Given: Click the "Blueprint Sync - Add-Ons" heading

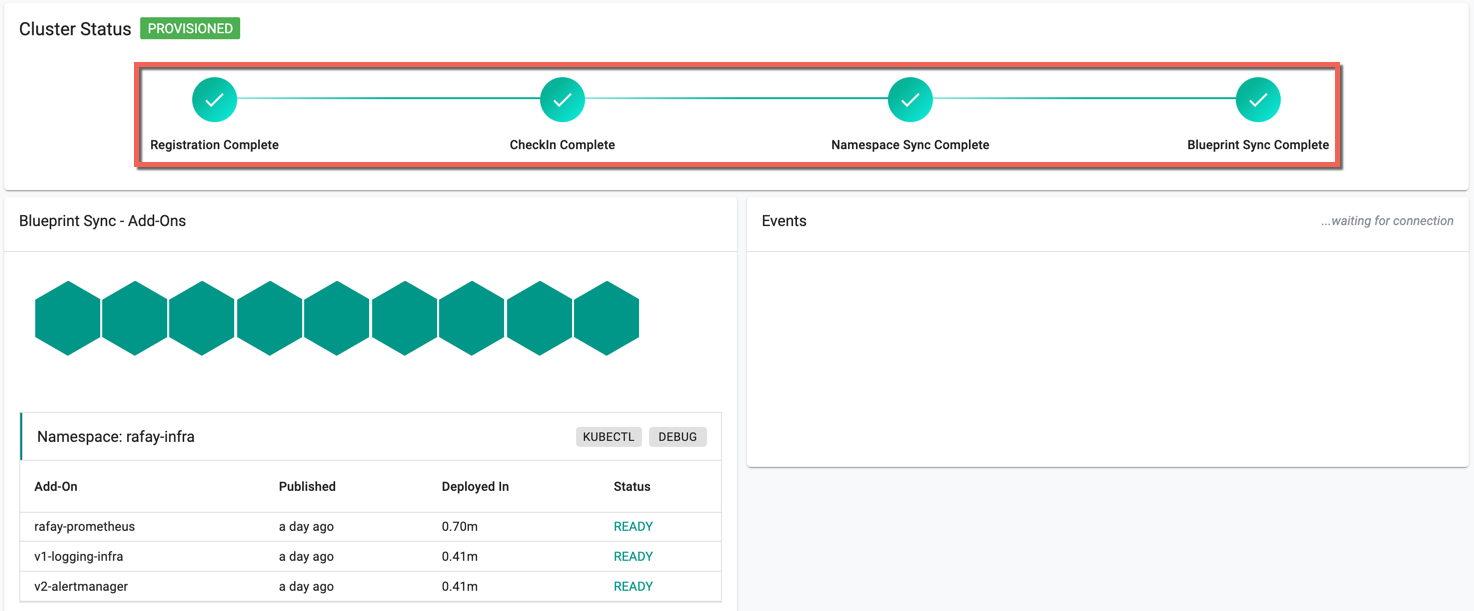Looking at the screenshot, I should [102, 221].
